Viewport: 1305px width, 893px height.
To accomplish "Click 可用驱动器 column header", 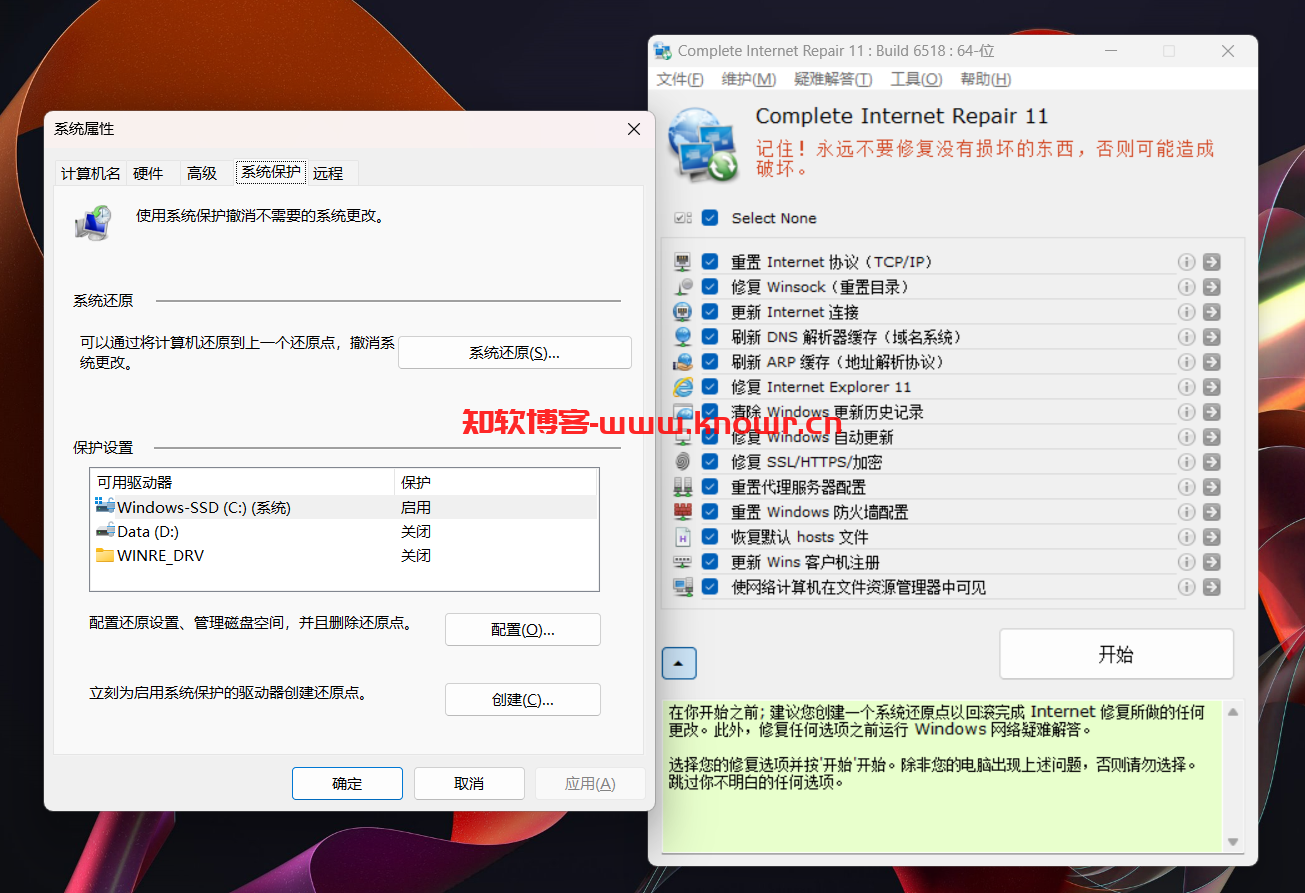I will (243, 482).
